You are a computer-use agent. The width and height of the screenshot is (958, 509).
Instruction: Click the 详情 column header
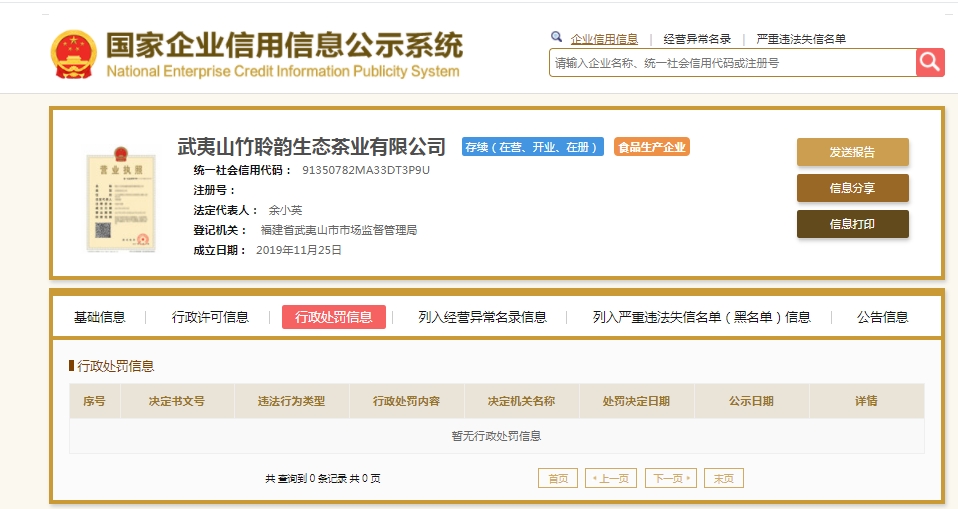(866, 401)
